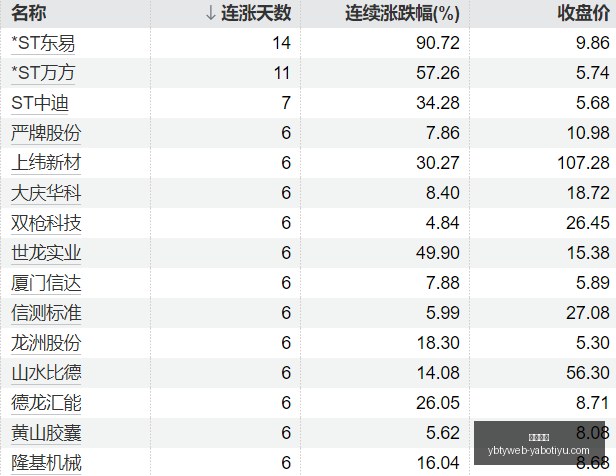This screenshot has height=476, width=616.
Task: Select the 8.40 percentage cell
Action: tap(443, 193)
